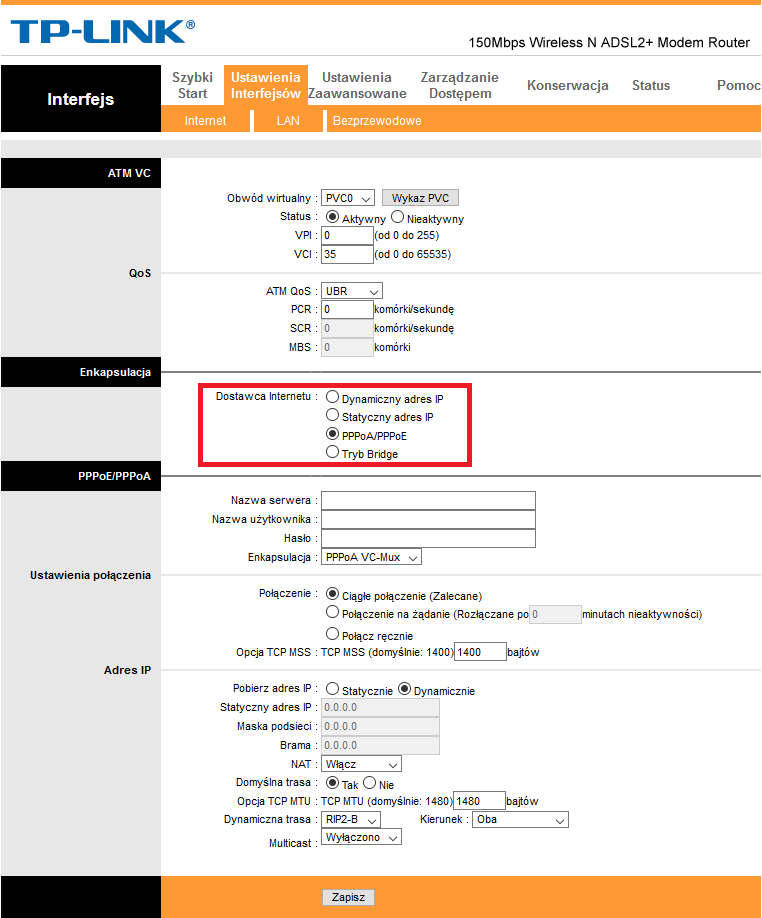
Task: Go to Bezprzewodowe submenu
Action: [x=377, y=121]
